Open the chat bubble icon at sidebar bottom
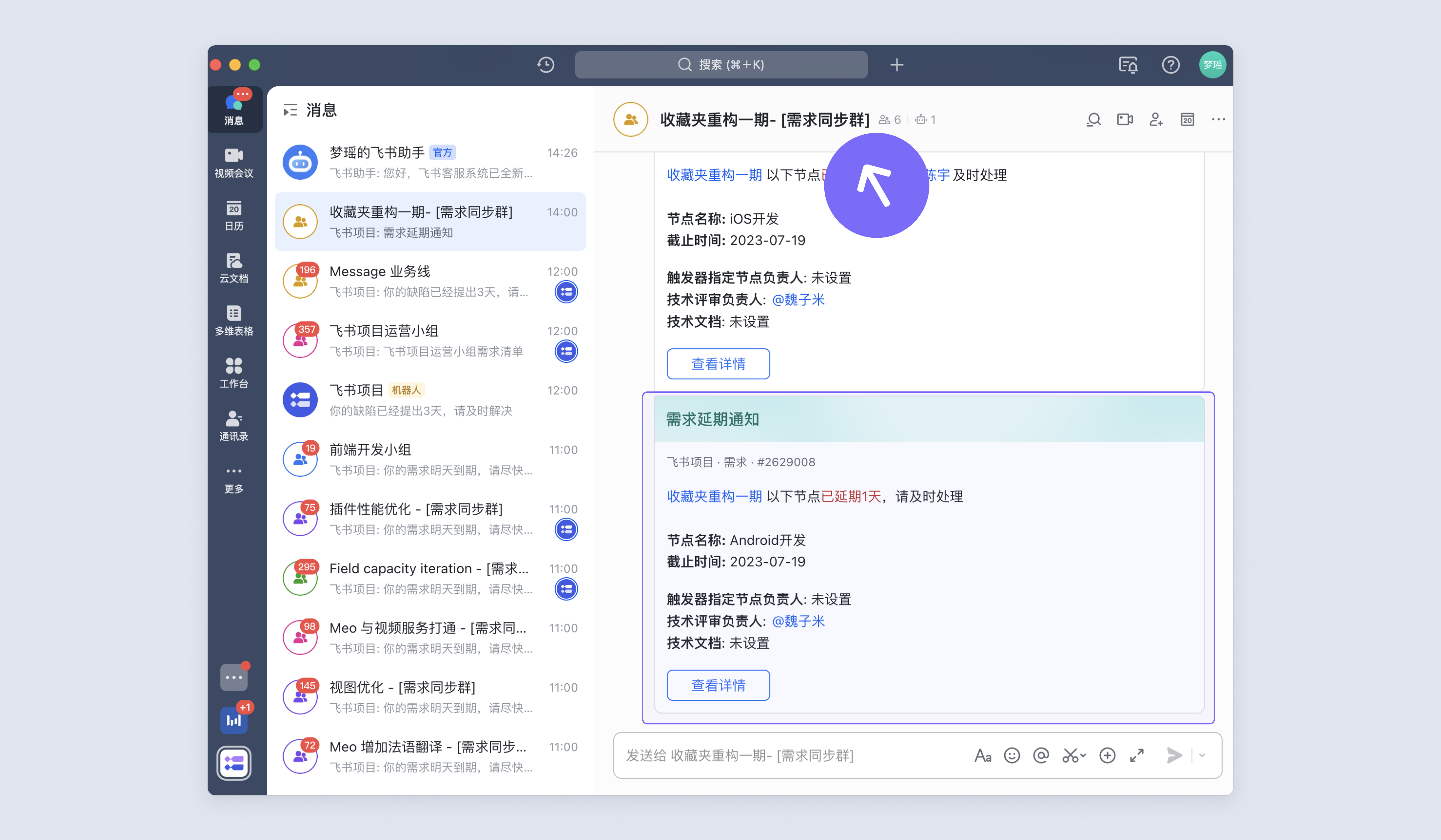 (x=234, y=677)
